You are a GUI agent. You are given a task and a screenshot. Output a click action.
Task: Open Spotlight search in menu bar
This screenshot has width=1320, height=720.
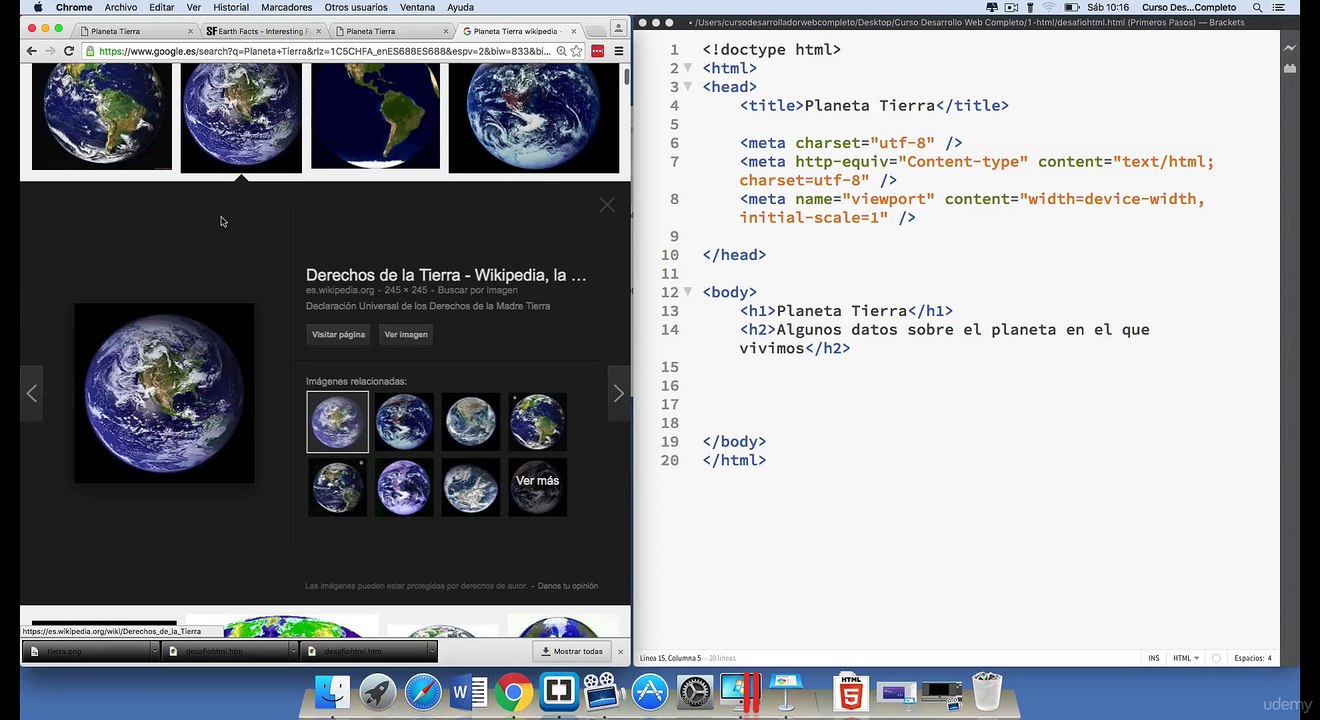pyautogui.click(x=1257, y=7)
